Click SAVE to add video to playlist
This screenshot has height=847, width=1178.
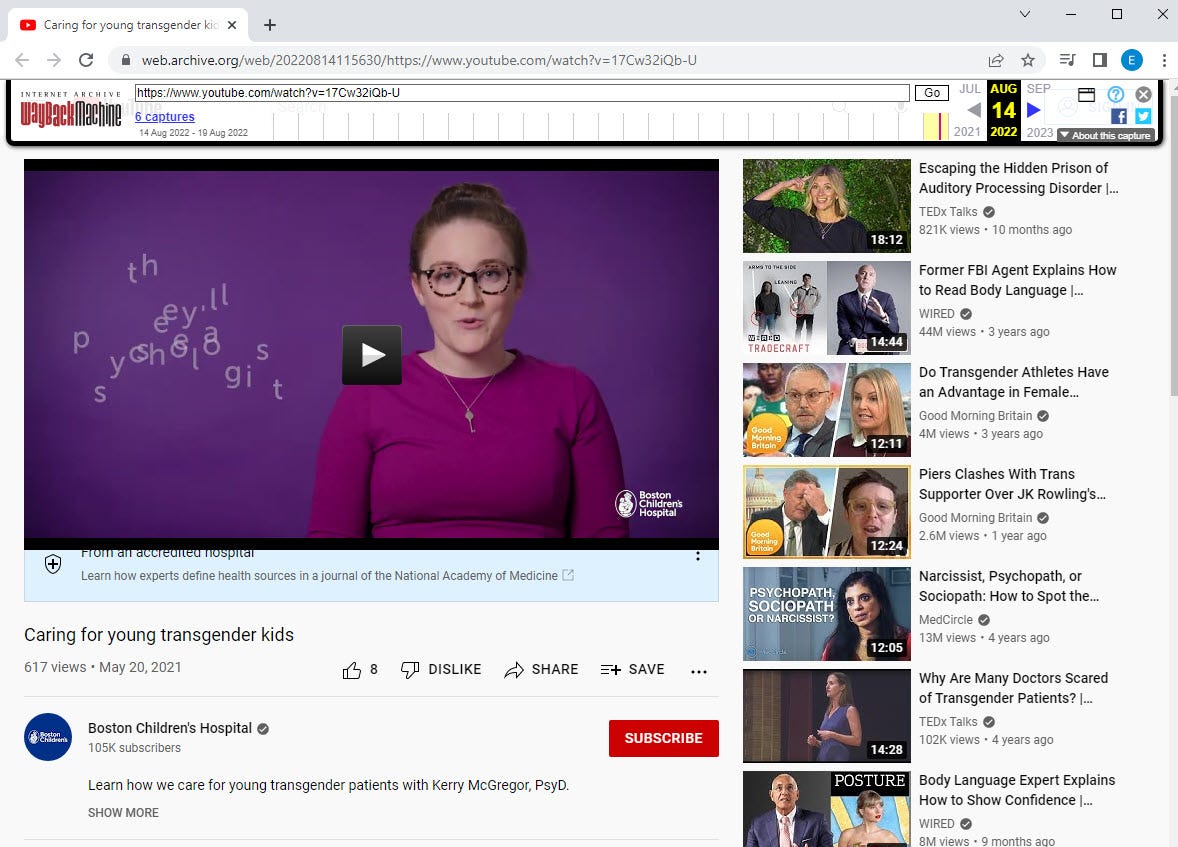(633, 670)
